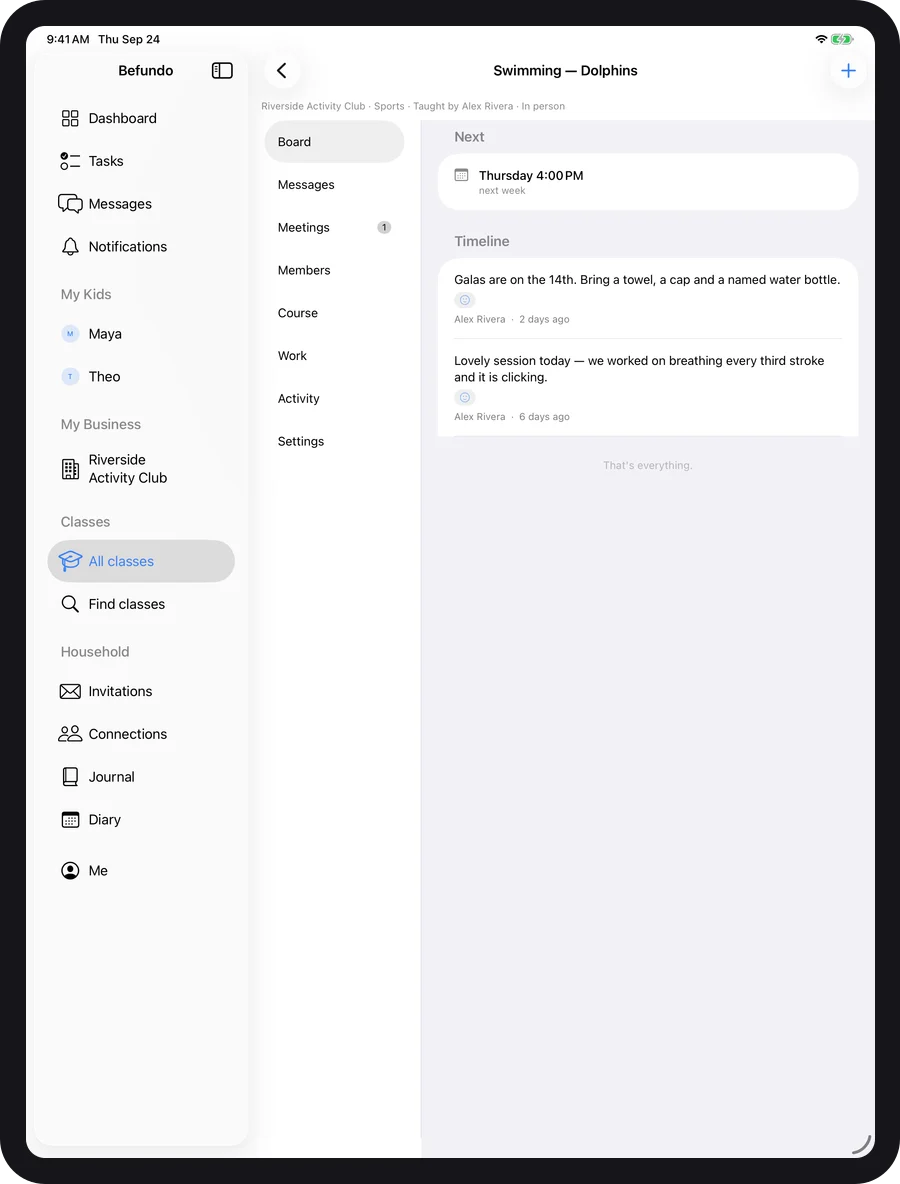The image size is (900, 1184).
Task: Tap the Swimming — Dolphins title
Action: pos(565,70)
